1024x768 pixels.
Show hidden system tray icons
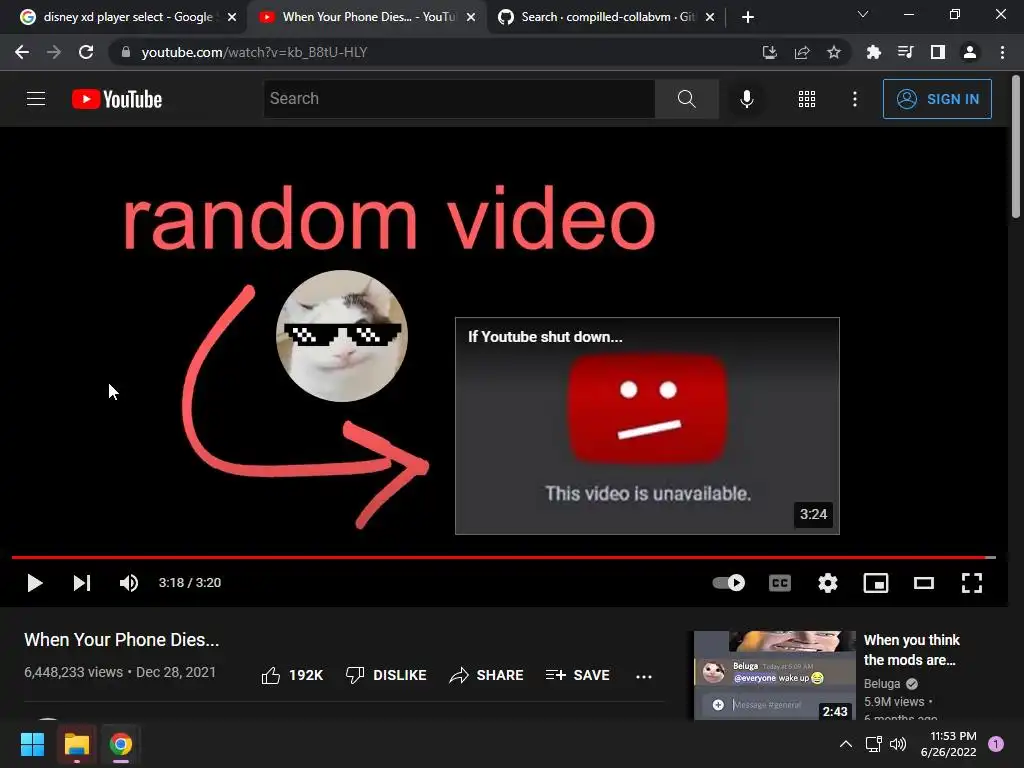[x=845, y=744]
